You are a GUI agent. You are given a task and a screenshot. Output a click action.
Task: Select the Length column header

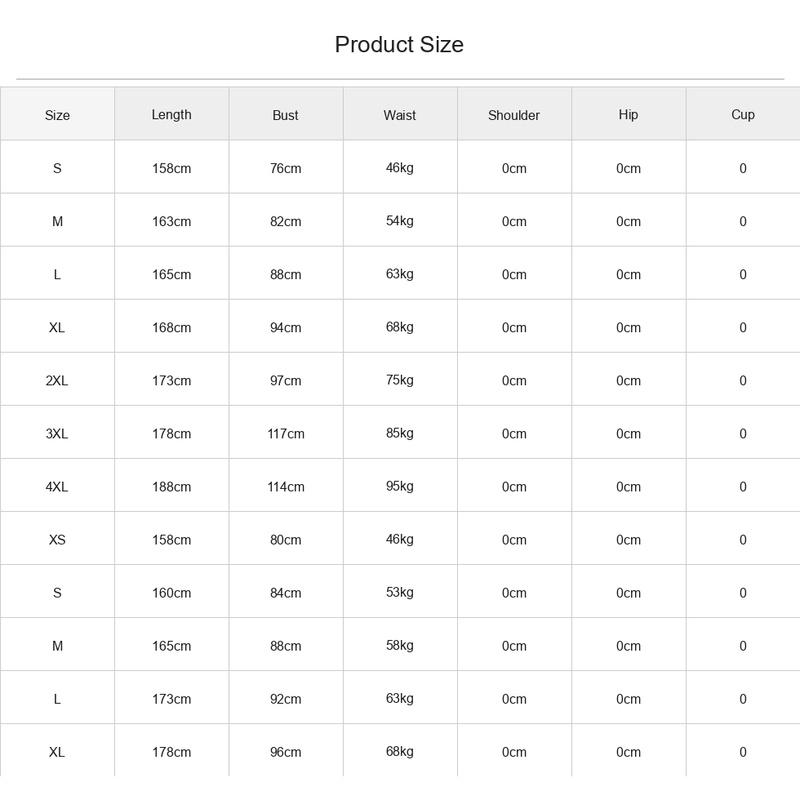point(171,115)
